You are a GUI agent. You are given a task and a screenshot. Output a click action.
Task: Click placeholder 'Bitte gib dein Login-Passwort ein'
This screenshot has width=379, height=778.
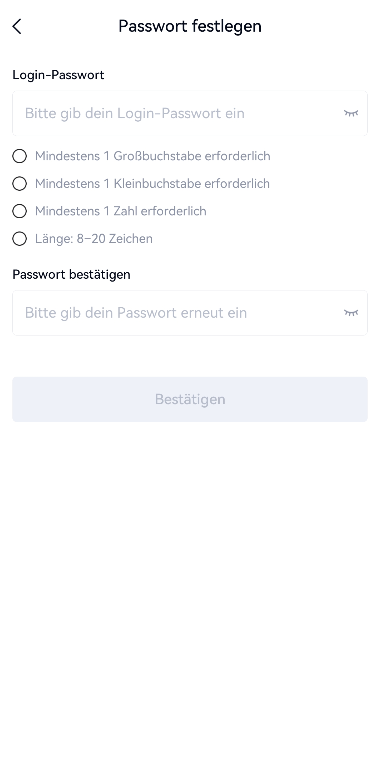(134, 114)
